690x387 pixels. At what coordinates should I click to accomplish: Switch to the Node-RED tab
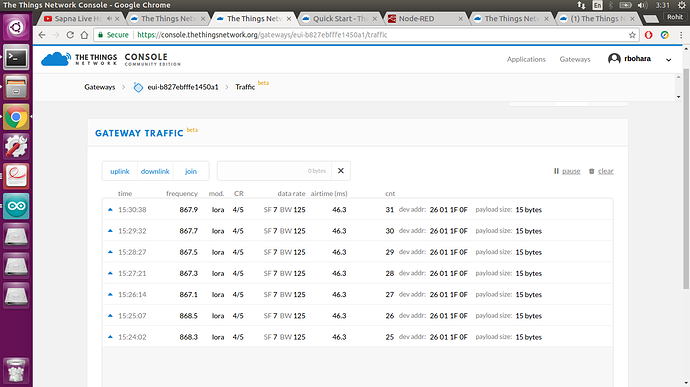click(x=423, y=19)
